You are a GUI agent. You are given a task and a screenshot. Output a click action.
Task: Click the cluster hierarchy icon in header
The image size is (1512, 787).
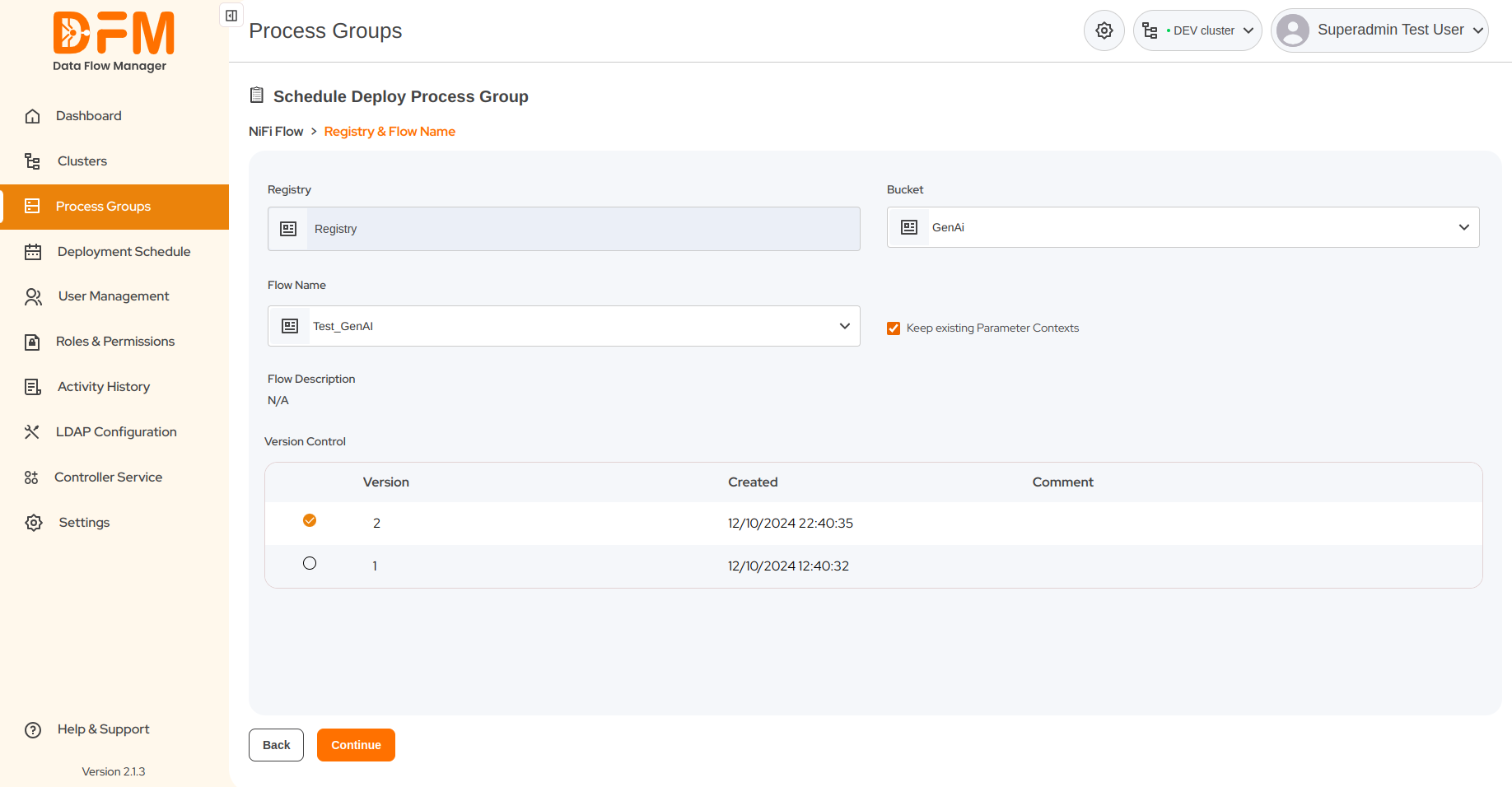(1150, 30)
